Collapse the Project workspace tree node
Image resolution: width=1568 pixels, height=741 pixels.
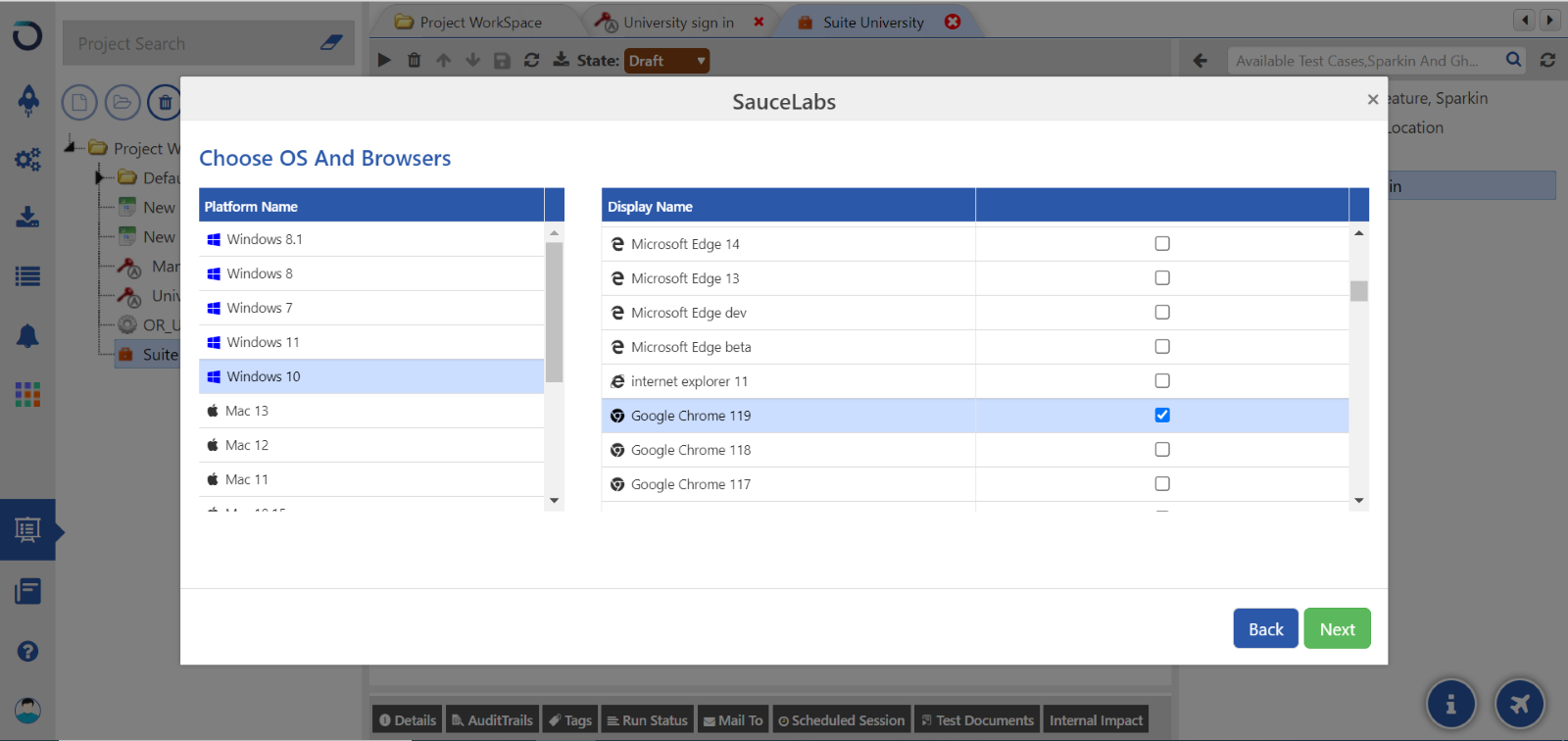[71, 147]
